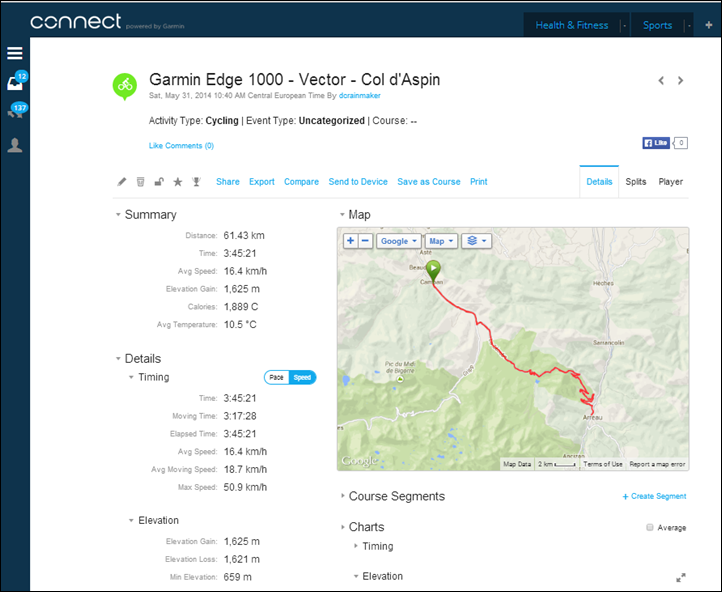The image size is (722, 592).
Task: Select the Details tab
Action: click(x=599, y=182)
